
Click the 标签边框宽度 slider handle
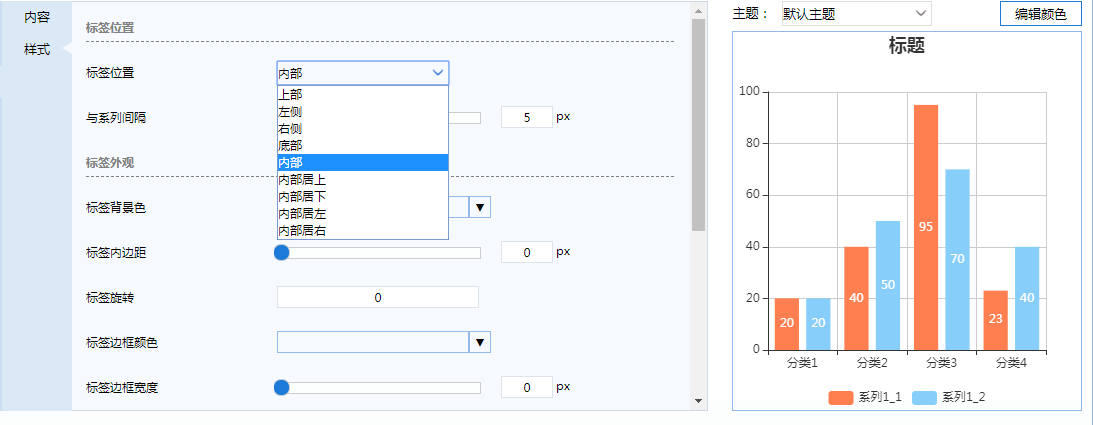[282, 387]
